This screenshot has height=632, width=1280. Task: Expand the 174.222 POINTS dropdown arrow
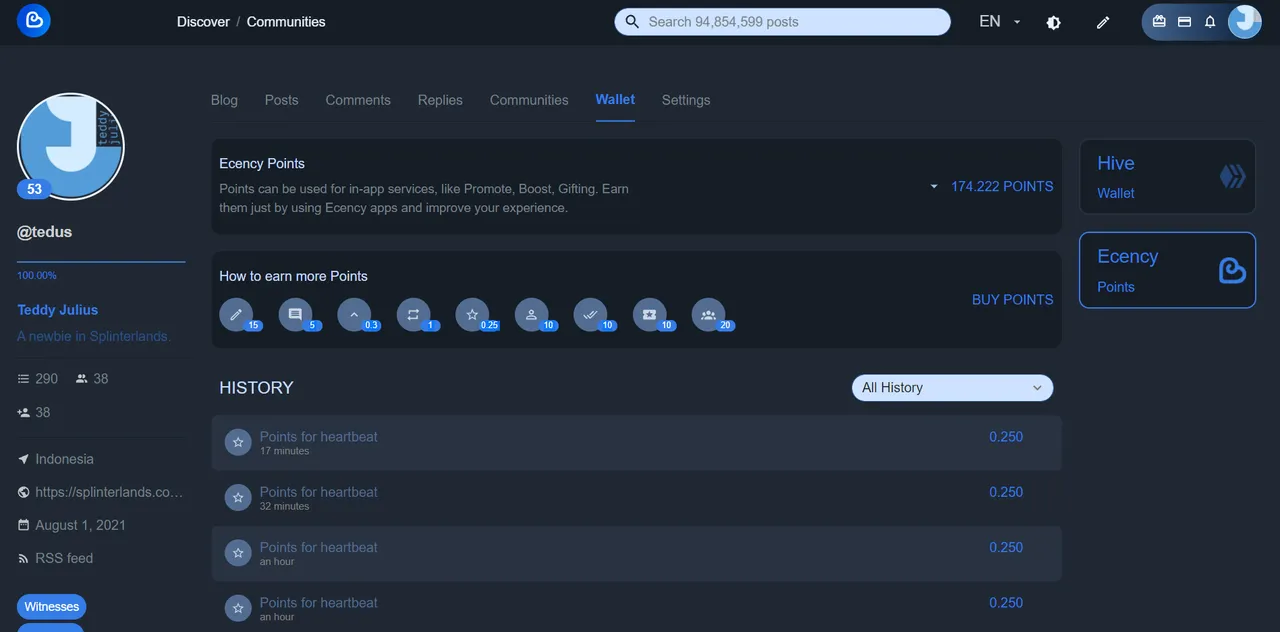[x=934, y=187]
